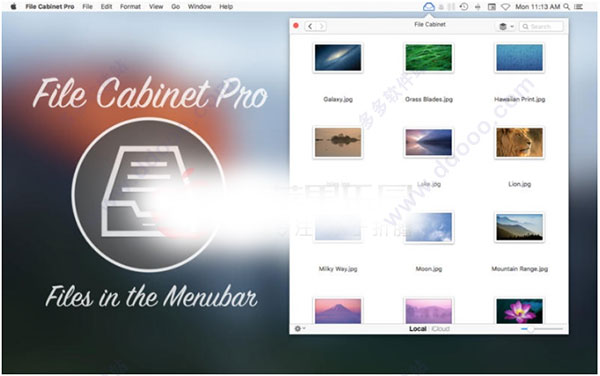This screenshot has width=600, height=376.
Task: Open the Help menu
Action: pos(226,7)
